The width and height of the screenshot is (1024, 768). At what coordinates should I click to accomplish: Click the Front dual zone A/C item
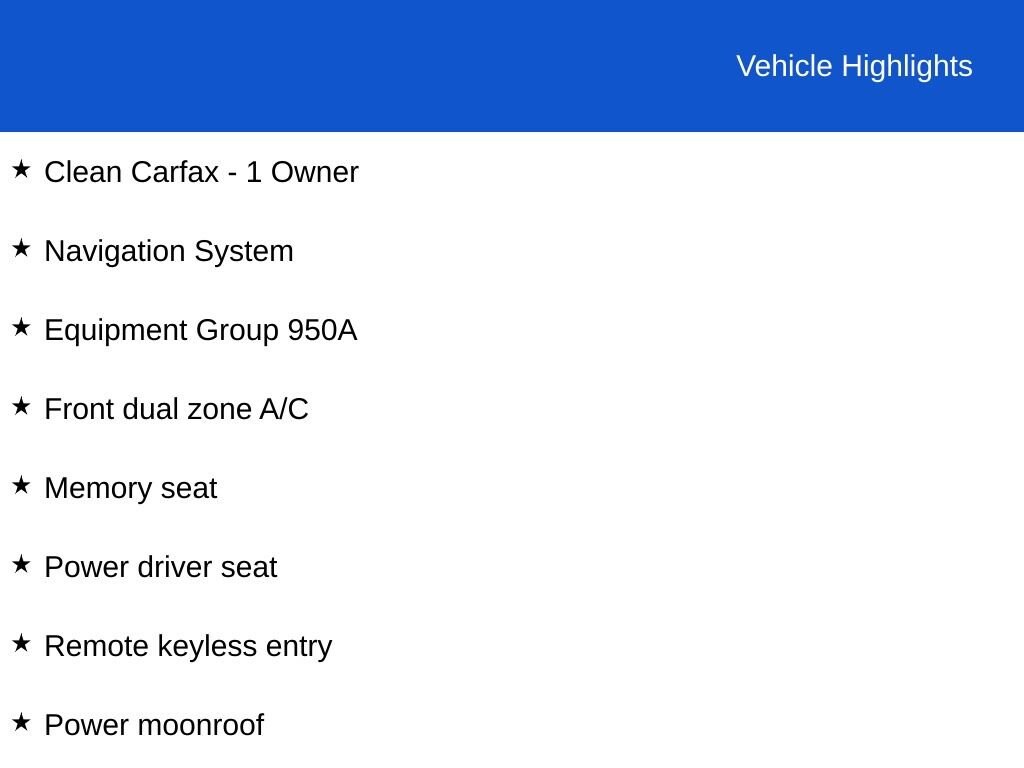(x=176, y=409)
